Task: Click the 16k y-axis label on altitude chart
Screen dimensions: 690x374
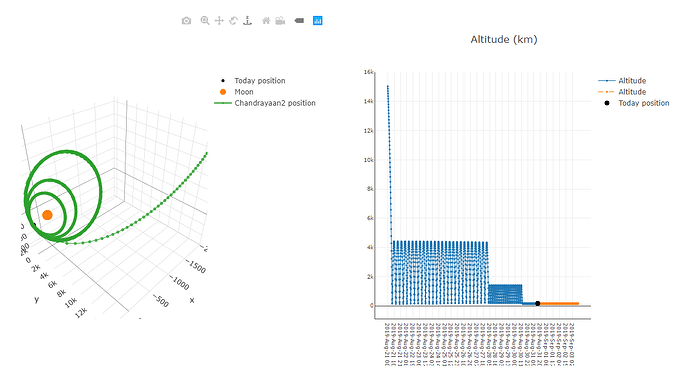Action: pyautogui.click(x=369, y=72)
